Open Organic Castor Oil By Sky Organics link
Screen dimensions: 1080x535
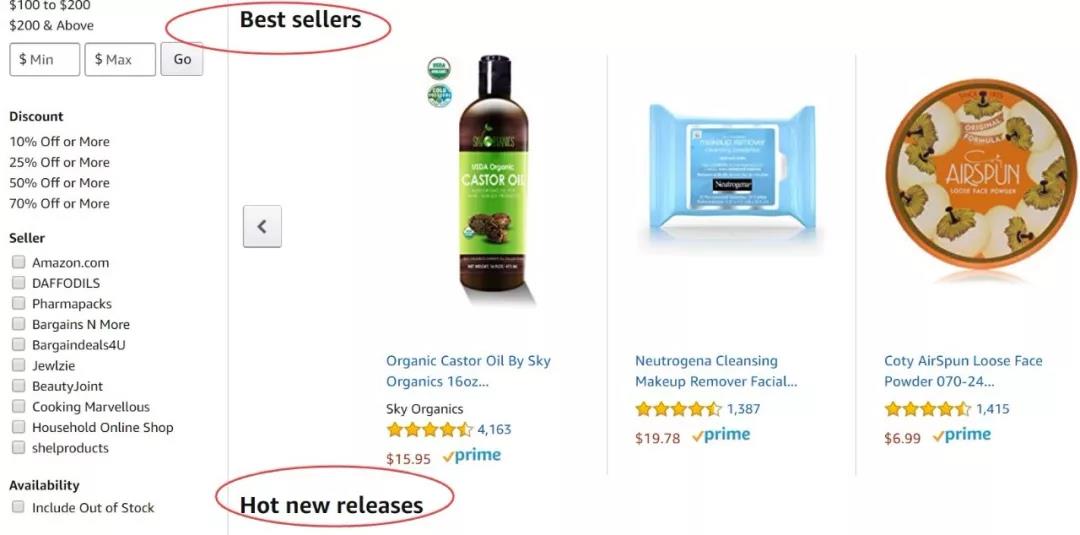(468, 371)
